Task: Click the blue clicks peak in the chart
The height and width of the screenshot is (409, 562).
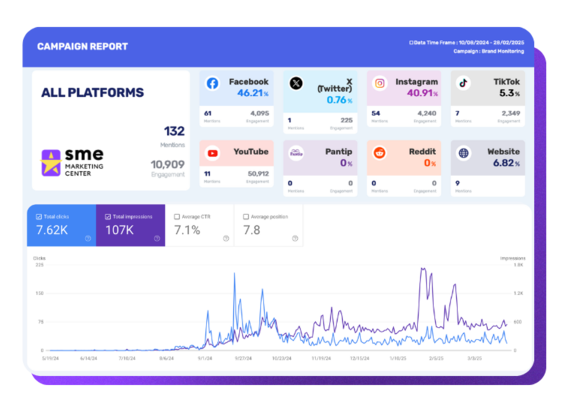Action: coord(235,274)
